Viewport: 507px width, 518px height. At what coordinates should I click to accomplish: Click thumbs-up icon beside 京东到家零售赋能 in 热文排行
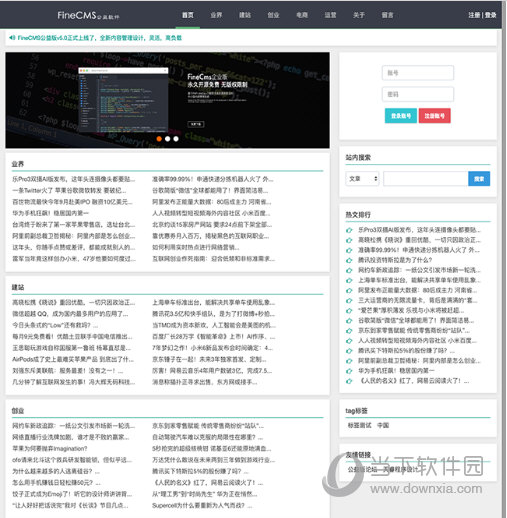point(349,331)
